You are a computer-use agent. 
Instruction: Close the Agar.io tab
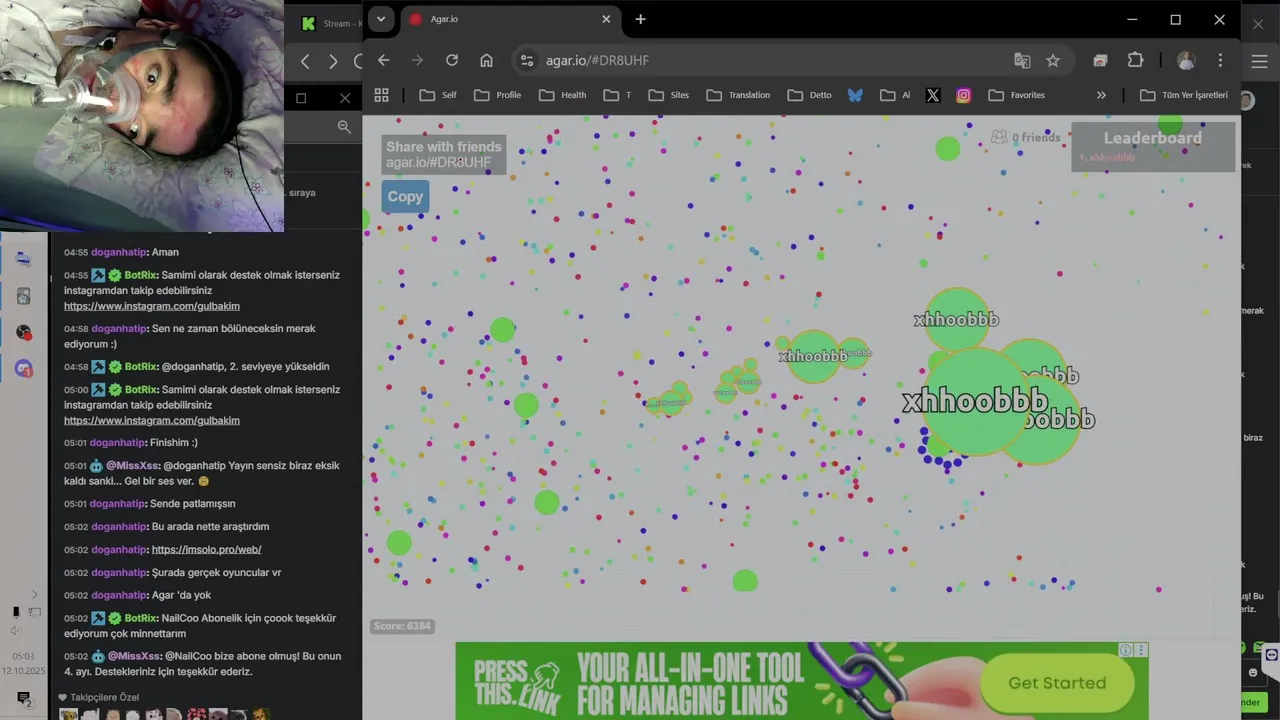[606, 19]
